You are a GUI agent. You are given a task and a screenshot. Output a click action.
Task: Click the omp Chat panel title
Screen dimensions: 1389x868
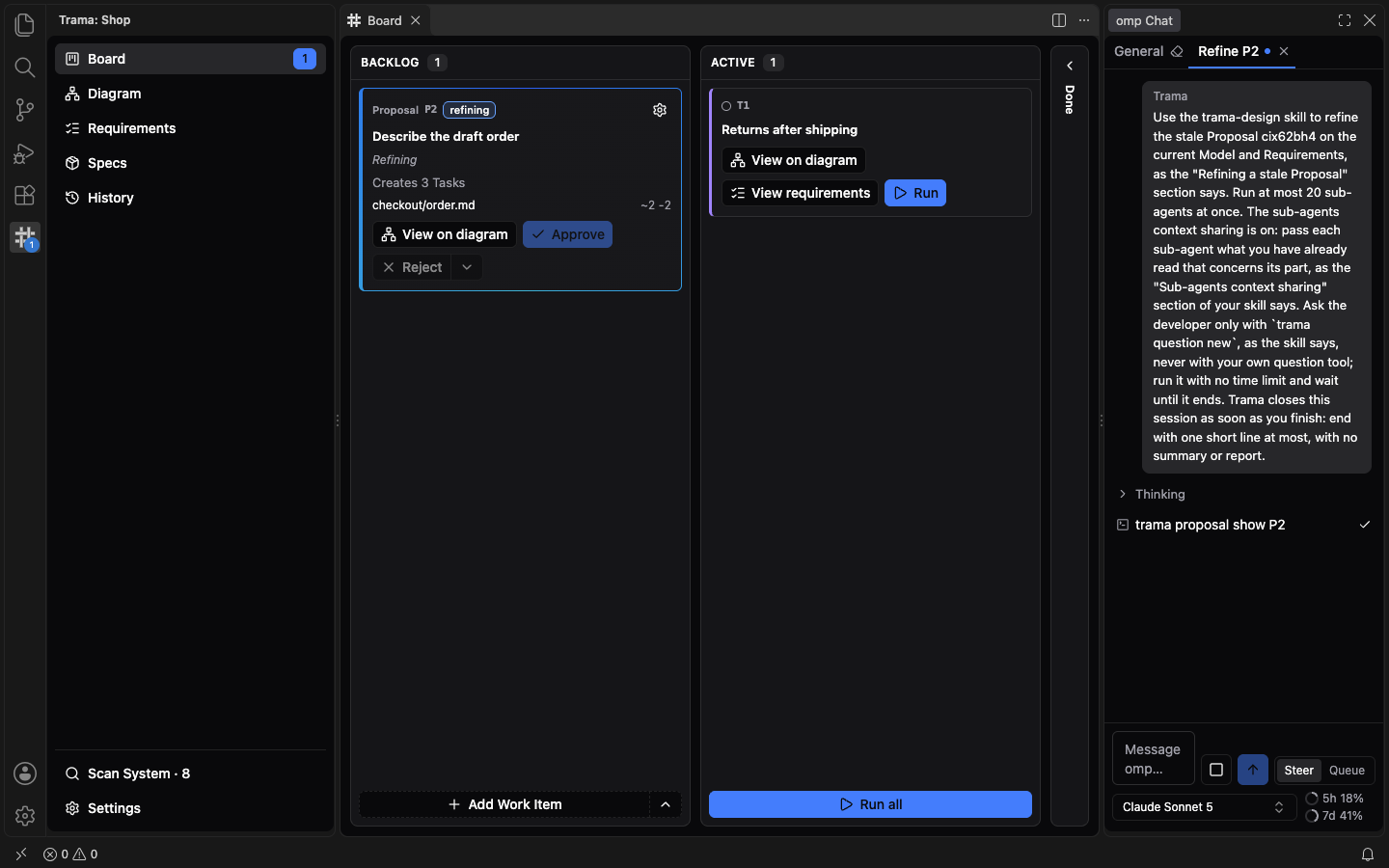(1144, 20)
